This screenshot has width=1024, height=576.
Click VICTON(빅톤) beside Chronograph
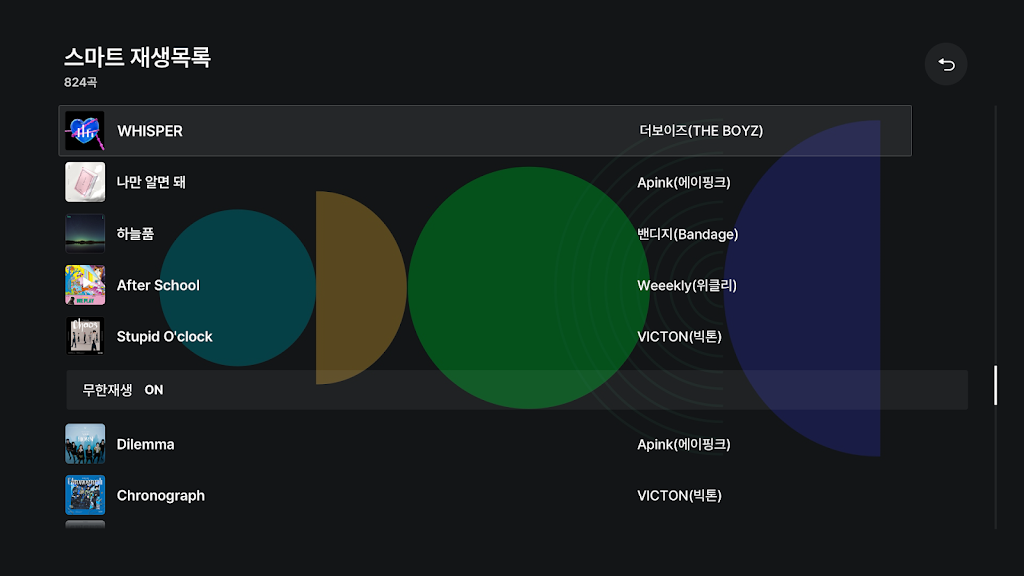click(x=679, y=495)
